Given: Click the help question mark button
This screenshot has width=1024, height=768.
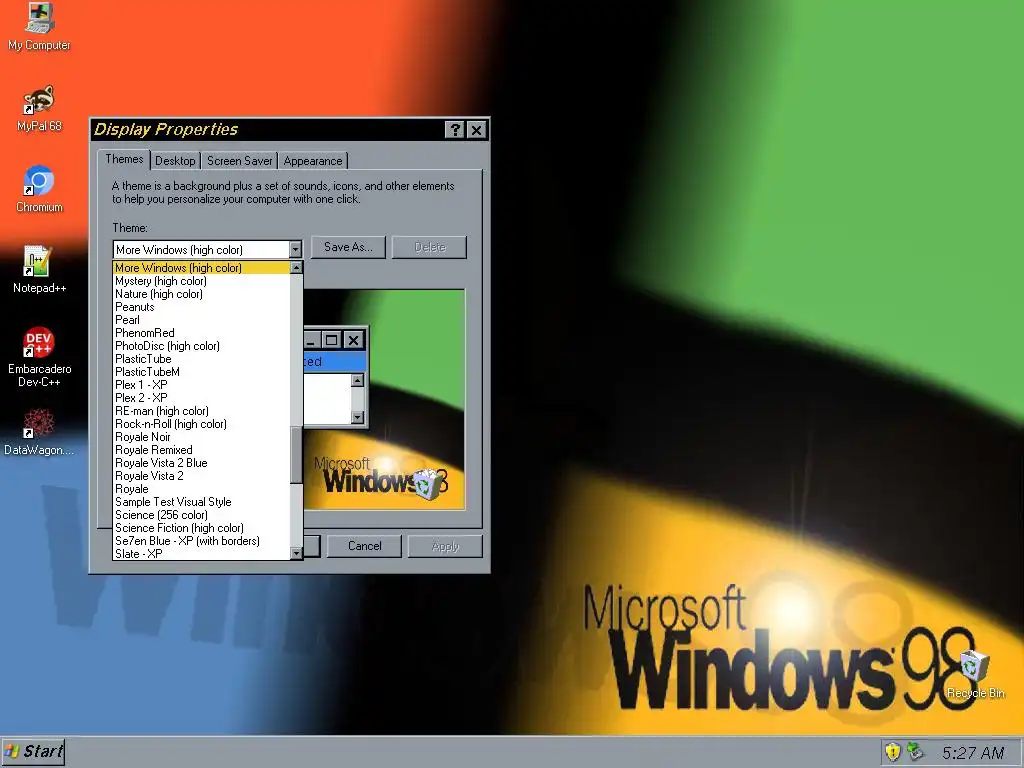Looking at the screenshot, I should pyautogui.click(x=455, y=130).
